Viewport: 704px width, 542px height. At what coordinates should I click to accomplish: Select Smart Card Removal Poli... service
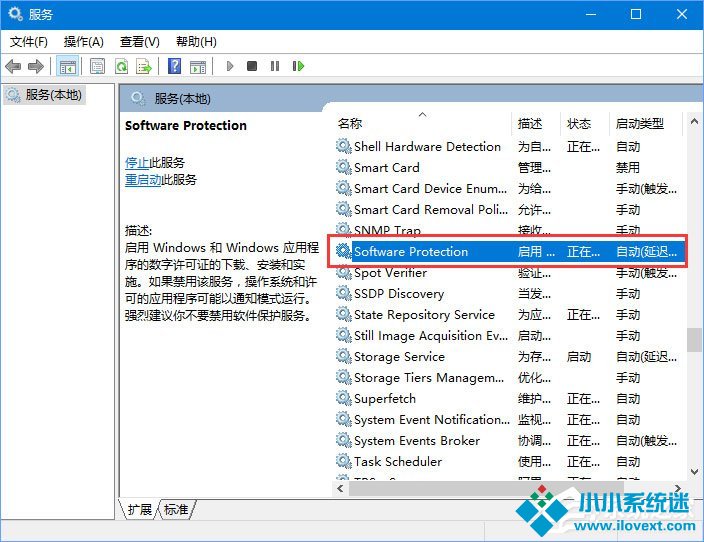tap(509, 210)
